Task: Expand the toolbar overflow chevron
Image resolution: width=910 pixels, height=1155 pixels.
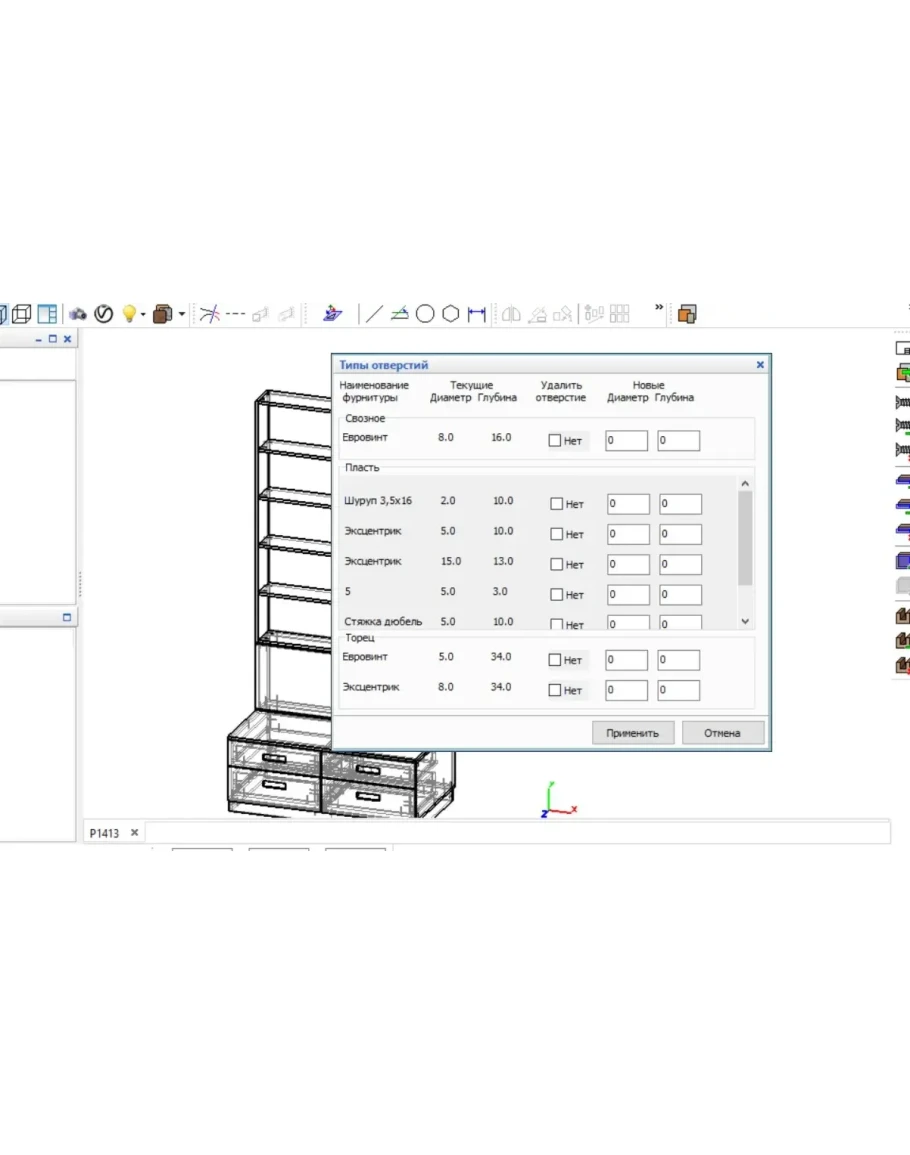Action: click(x=659, y=308)
